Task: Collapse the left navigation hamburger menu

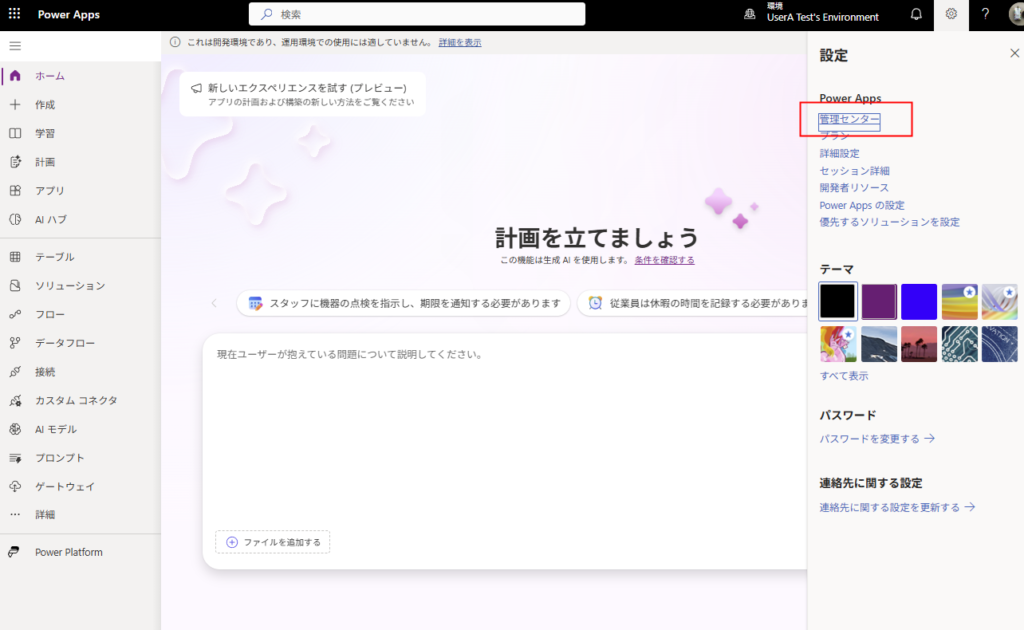Action: pos(14,46)
